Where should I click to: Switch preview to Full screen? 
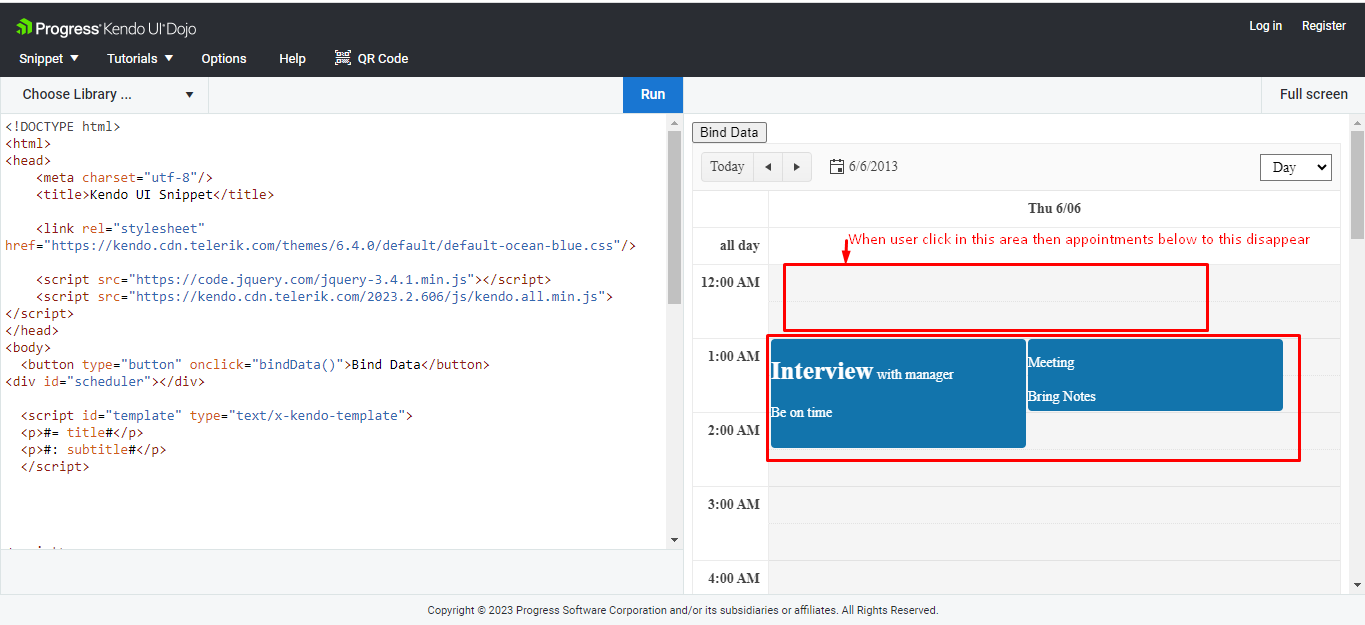point(1313,94)
